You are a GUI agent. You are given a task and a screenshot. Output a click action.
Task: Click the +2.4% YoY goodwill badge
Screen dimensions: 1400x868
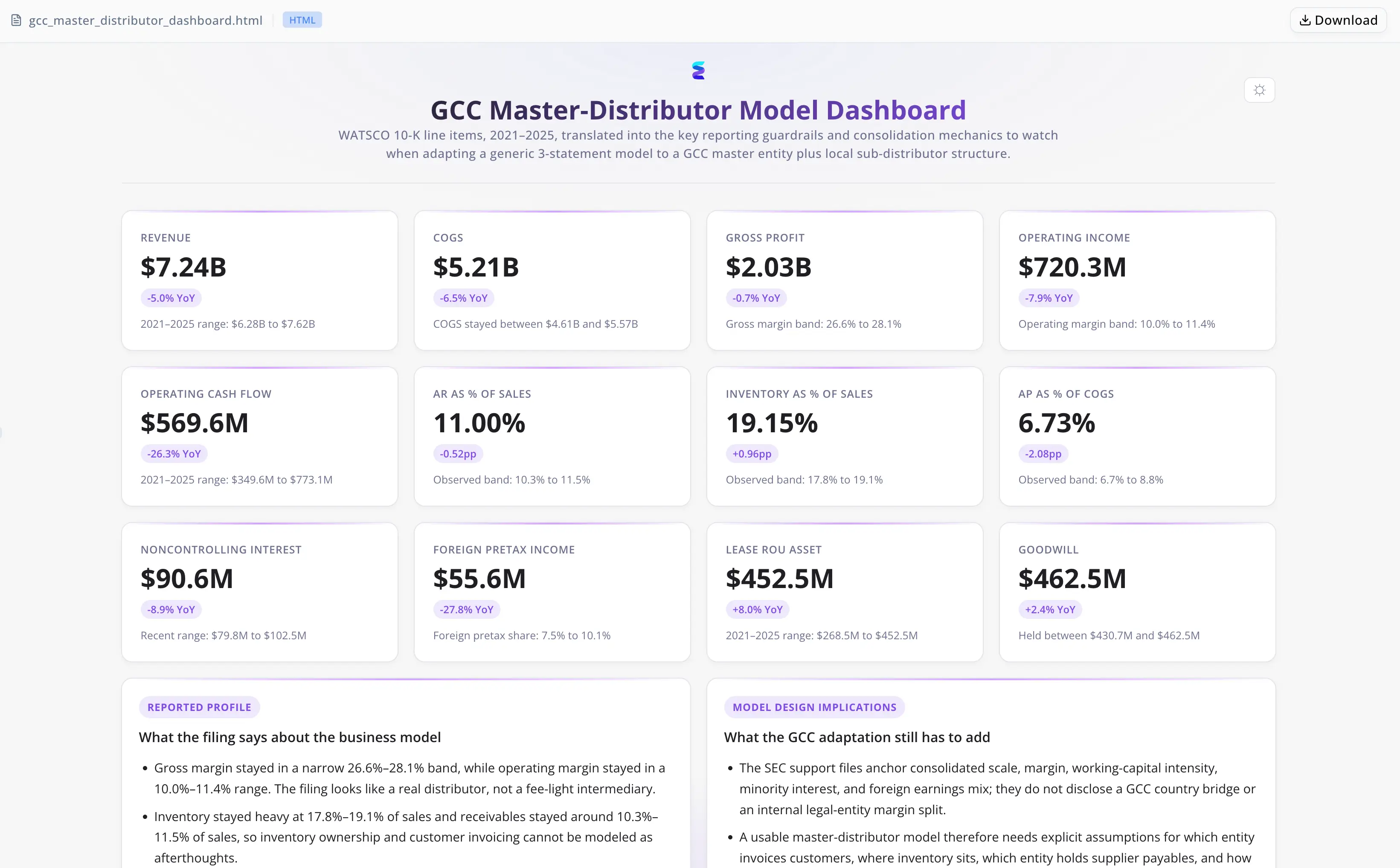[1050, 610]
